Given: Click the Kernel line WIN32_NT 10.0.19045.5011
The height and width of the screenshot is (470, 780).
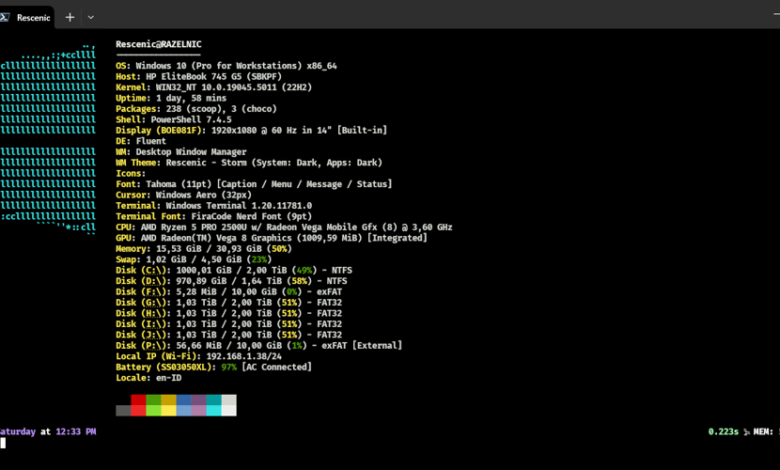Looking at the screenshot, I should [214, 88].
